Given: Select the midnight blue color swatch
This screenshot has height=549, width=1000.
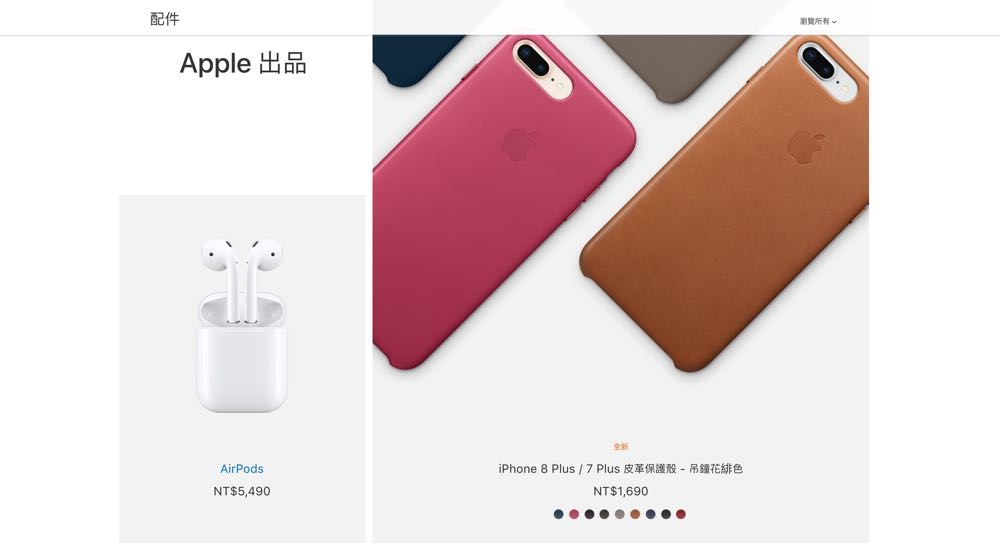Looking at the screenshot, I should point(651,514).
